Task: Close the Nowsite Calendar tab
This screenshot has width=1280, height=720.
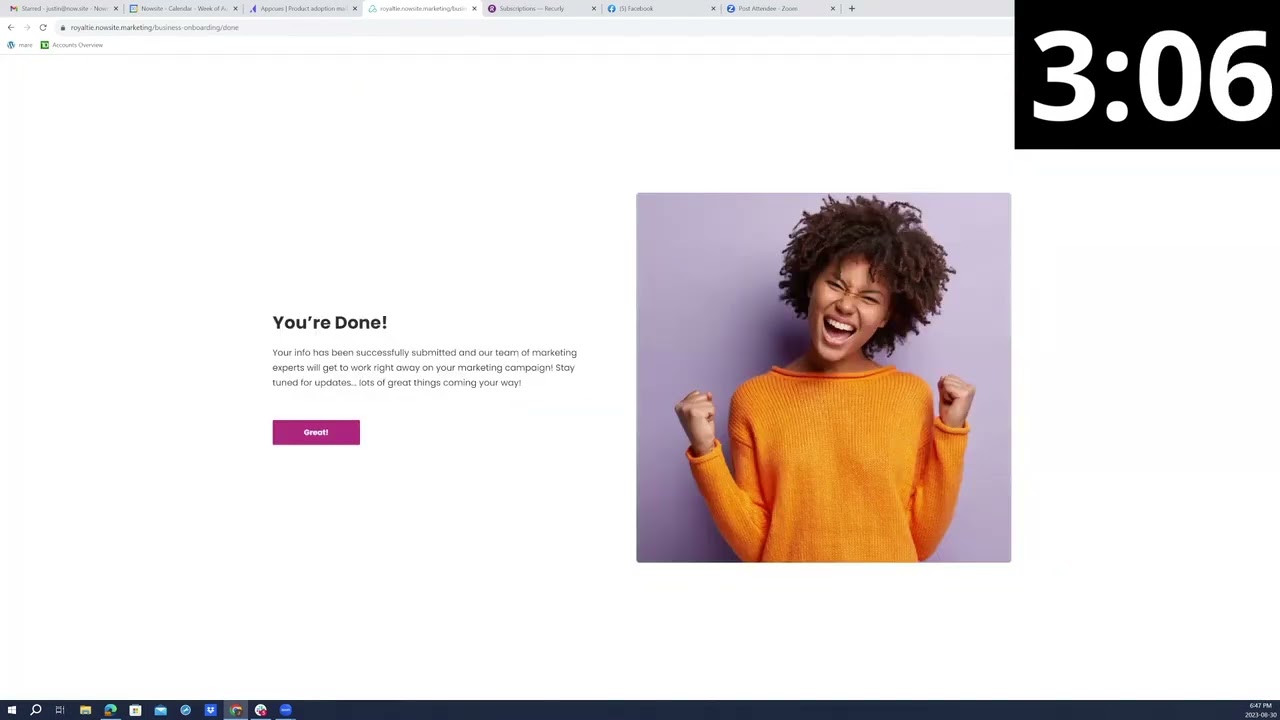Action: click(x=235, y=8)
